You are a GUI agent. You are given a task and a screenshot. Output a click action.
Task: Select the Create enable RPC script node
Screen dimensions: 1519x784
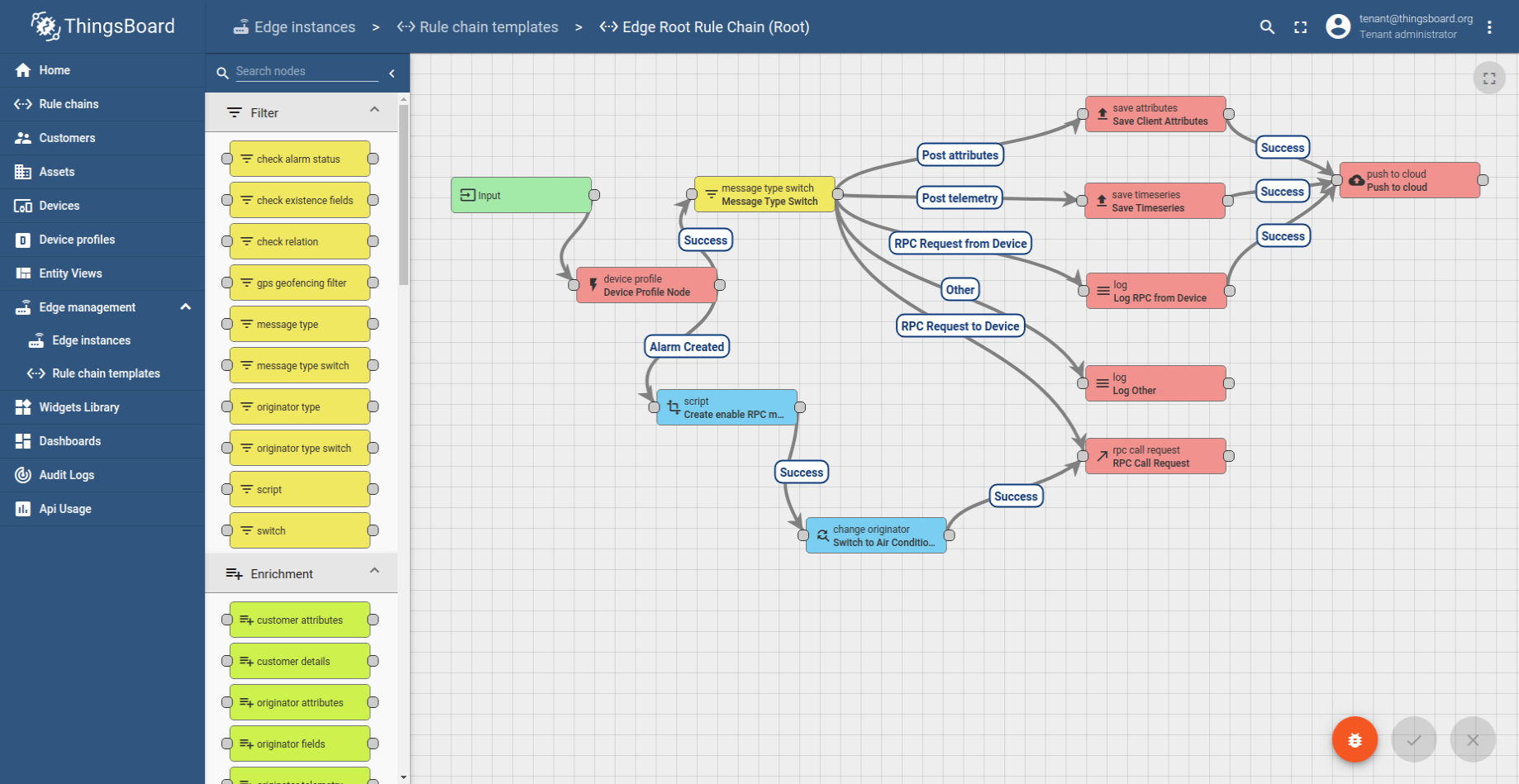tap(727, 407)
